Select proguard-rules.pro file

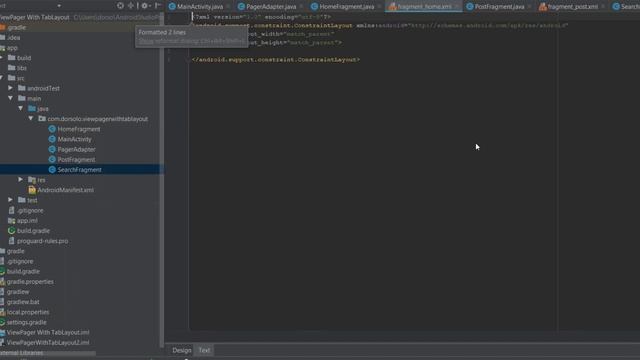42,241
